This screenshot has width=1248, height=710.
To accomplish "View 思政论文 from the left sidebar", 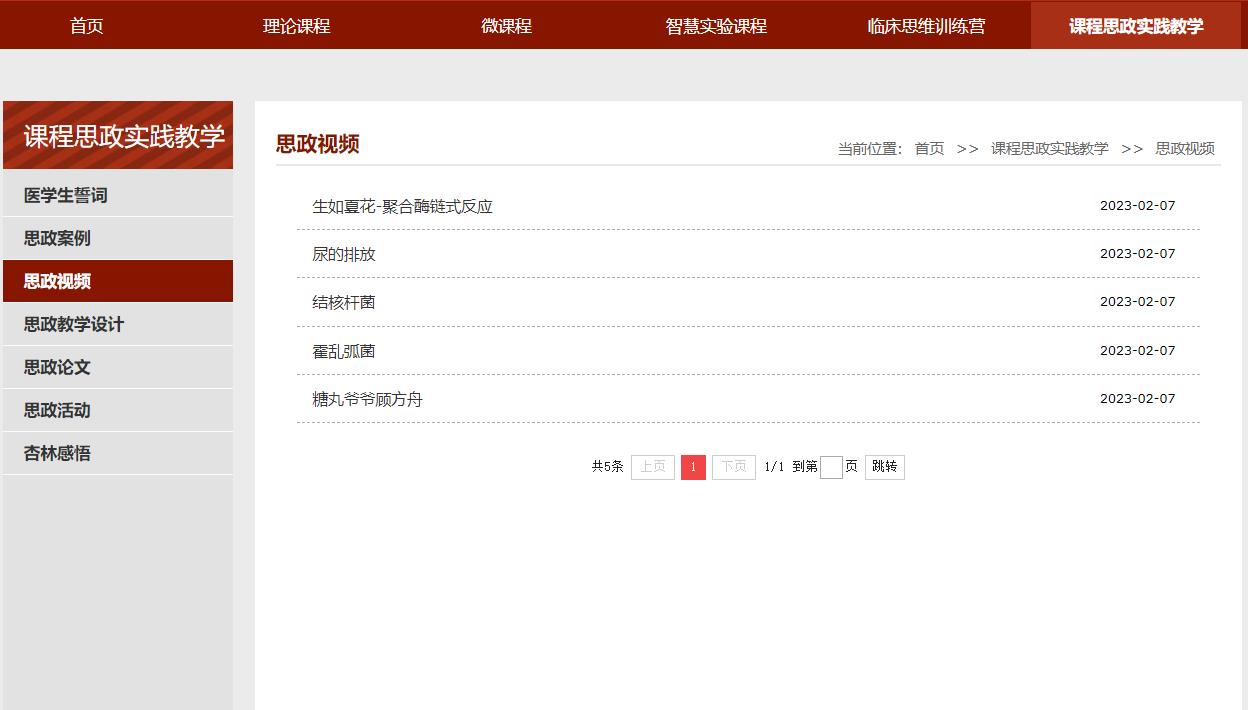I will 58,367.
